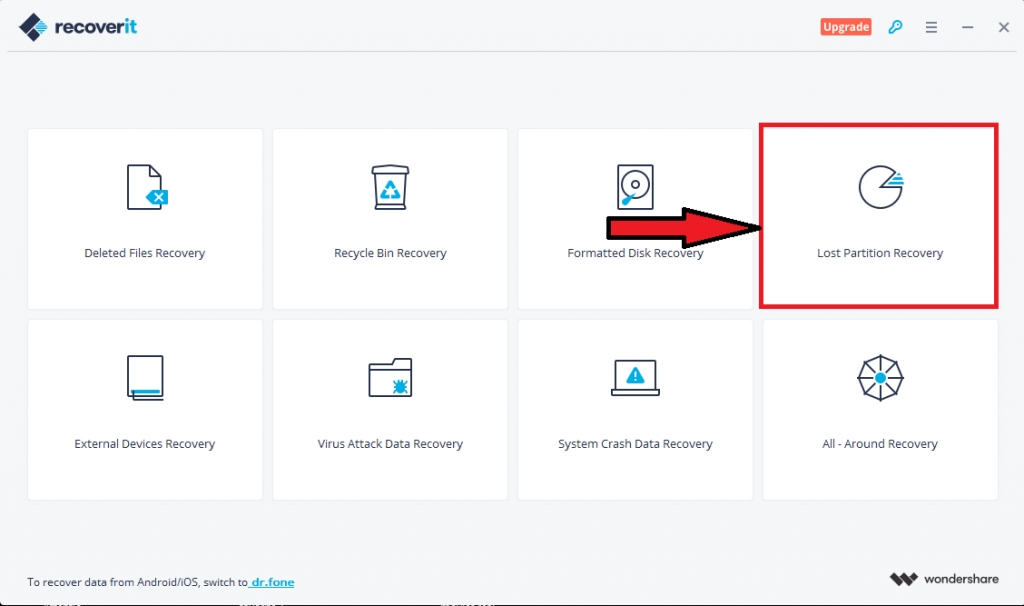Click the "Deleted Files Recovery" text label
This screenshot has height=606, width=1024.
(145, 254)
